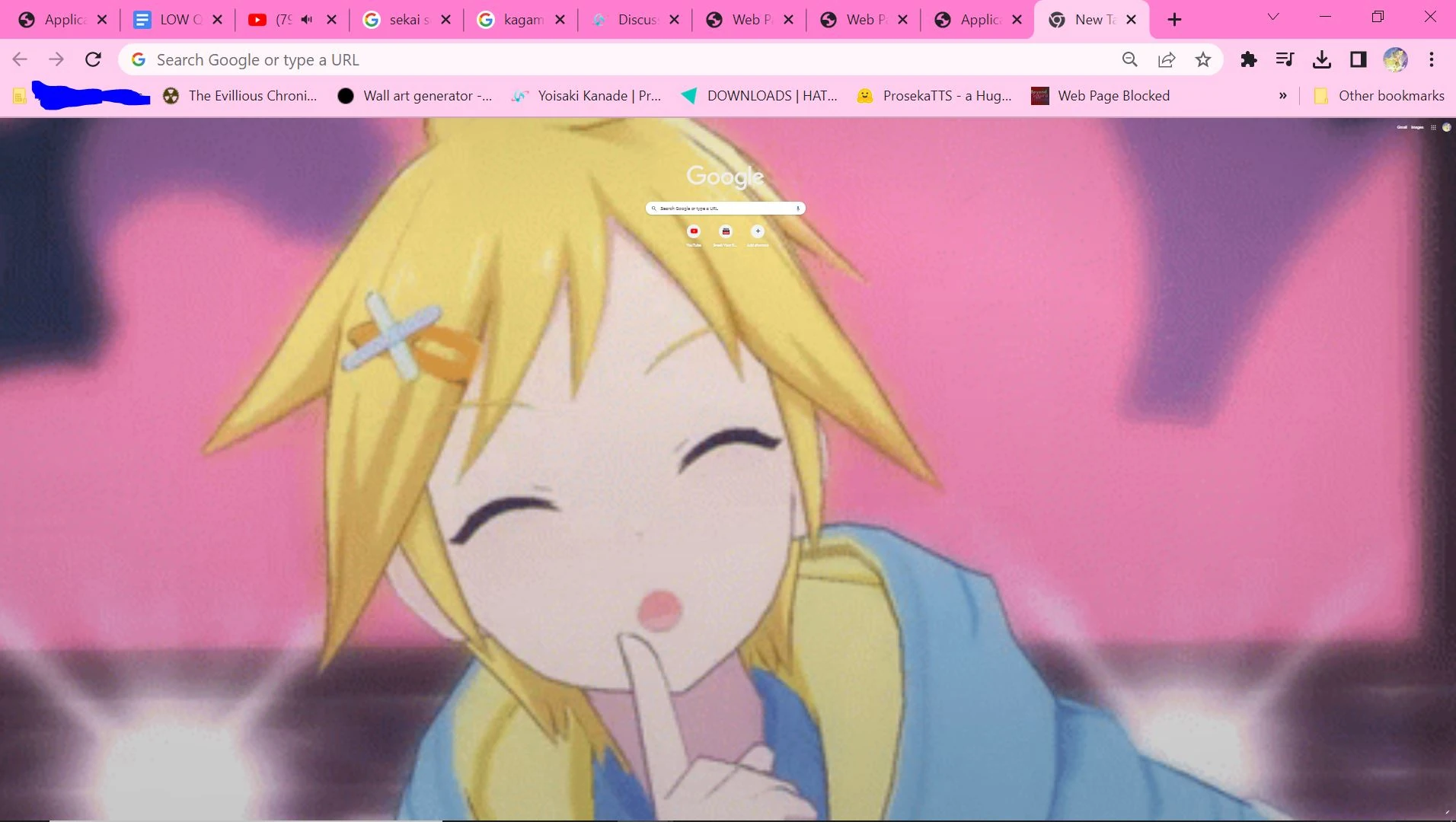Bookmark this page with the star icon

click(x=1202, y=59)
